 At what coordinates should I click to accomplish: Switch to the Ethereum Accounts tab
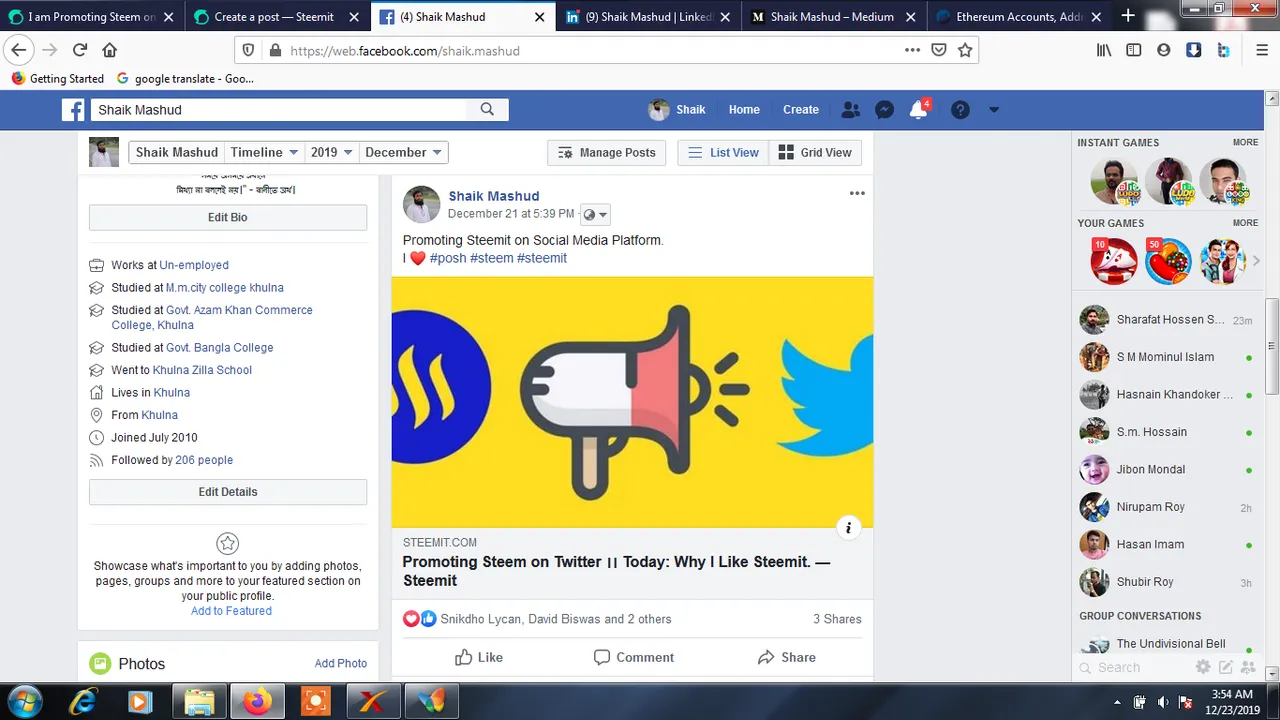1018,16
